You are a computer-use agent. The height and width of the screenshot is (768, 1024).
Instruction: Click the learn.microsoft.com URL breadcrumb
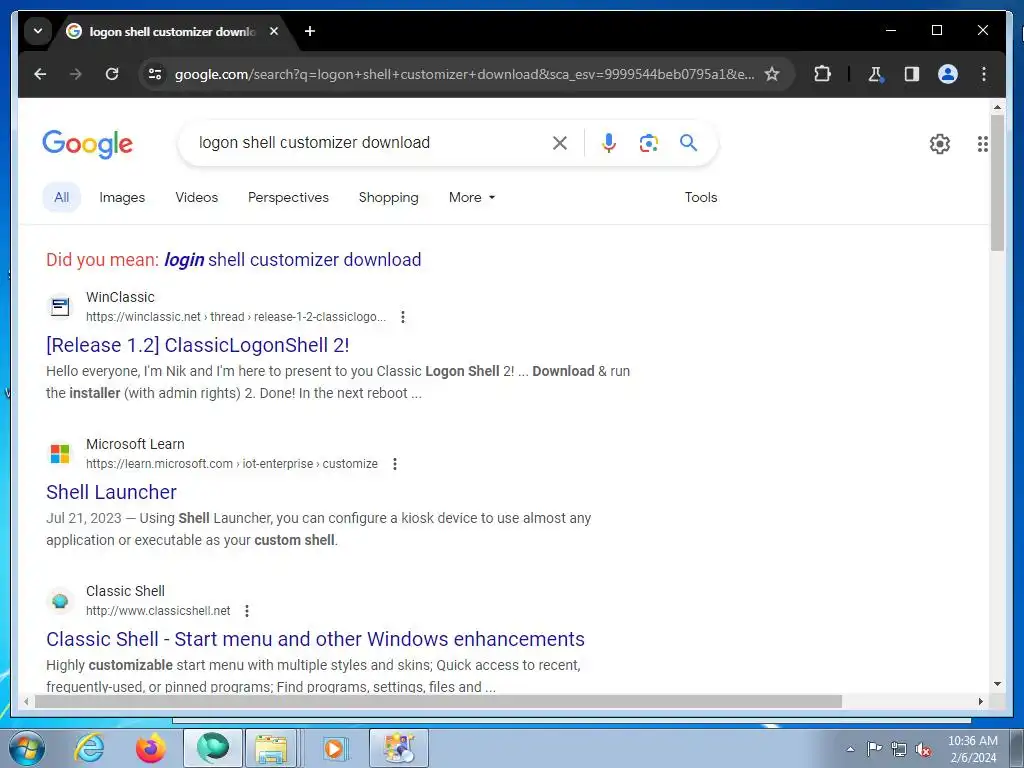click(x=232, y=464)
